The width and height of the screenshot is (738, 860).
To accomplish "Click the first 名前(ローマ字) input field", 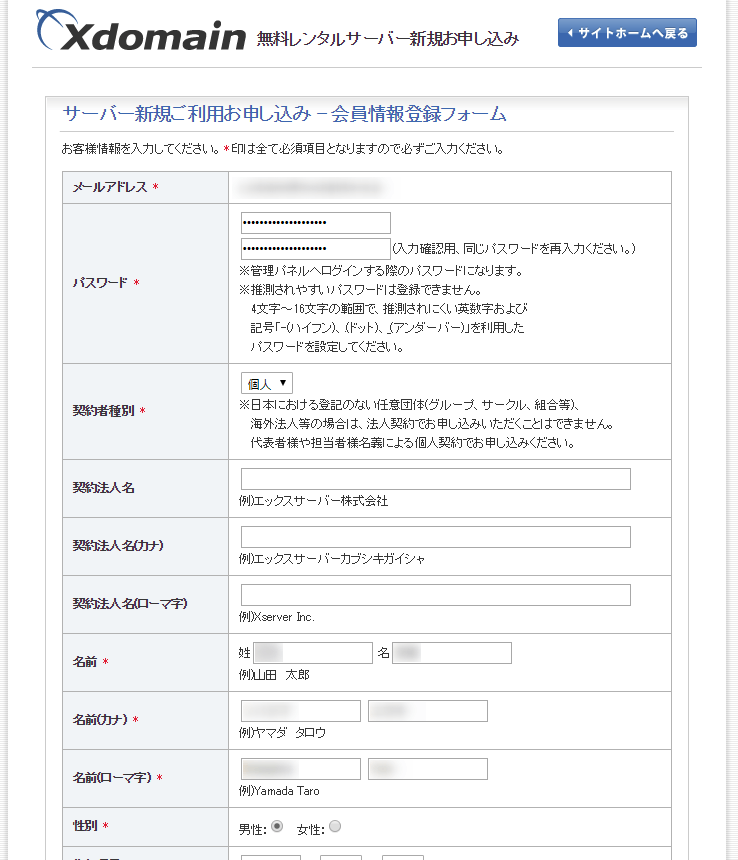I will (x=300, y=769).
